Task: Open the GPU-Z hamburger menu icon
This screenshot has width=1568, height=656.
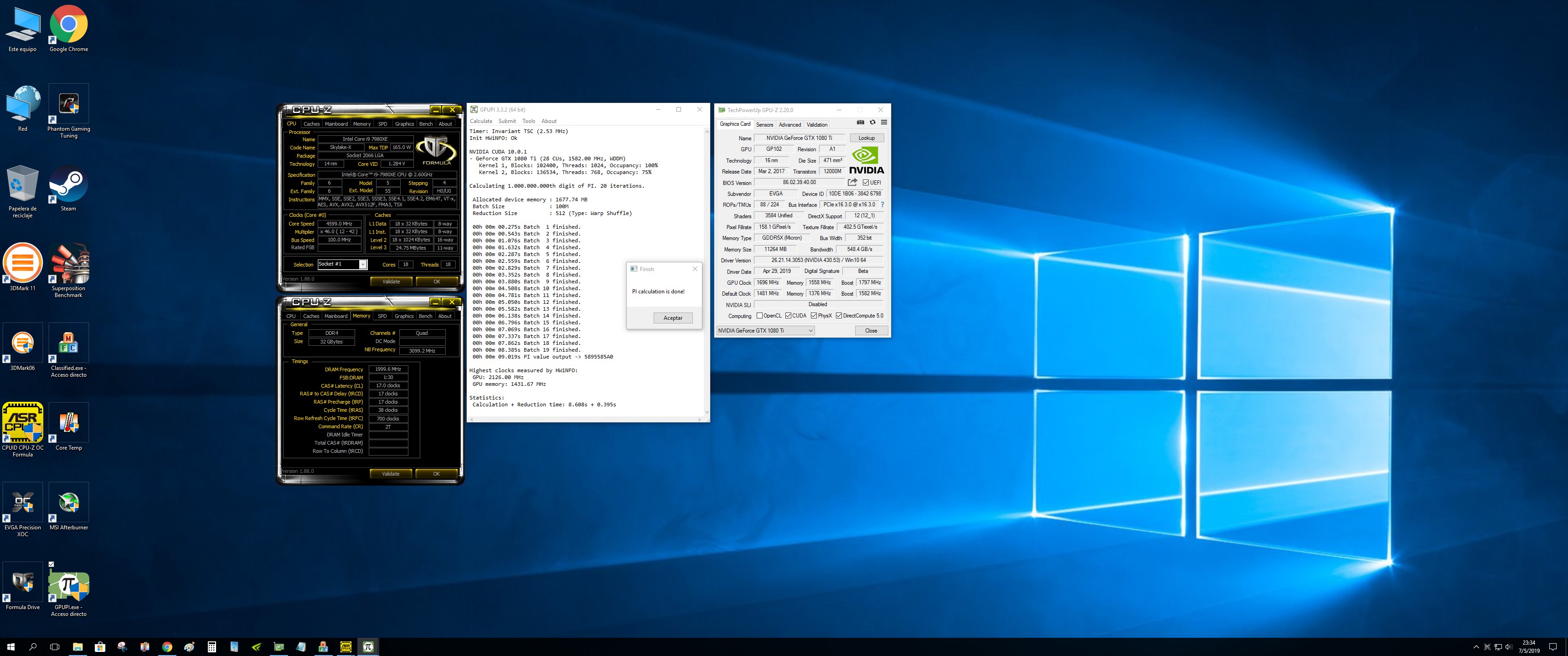Action: pos(884,122)
